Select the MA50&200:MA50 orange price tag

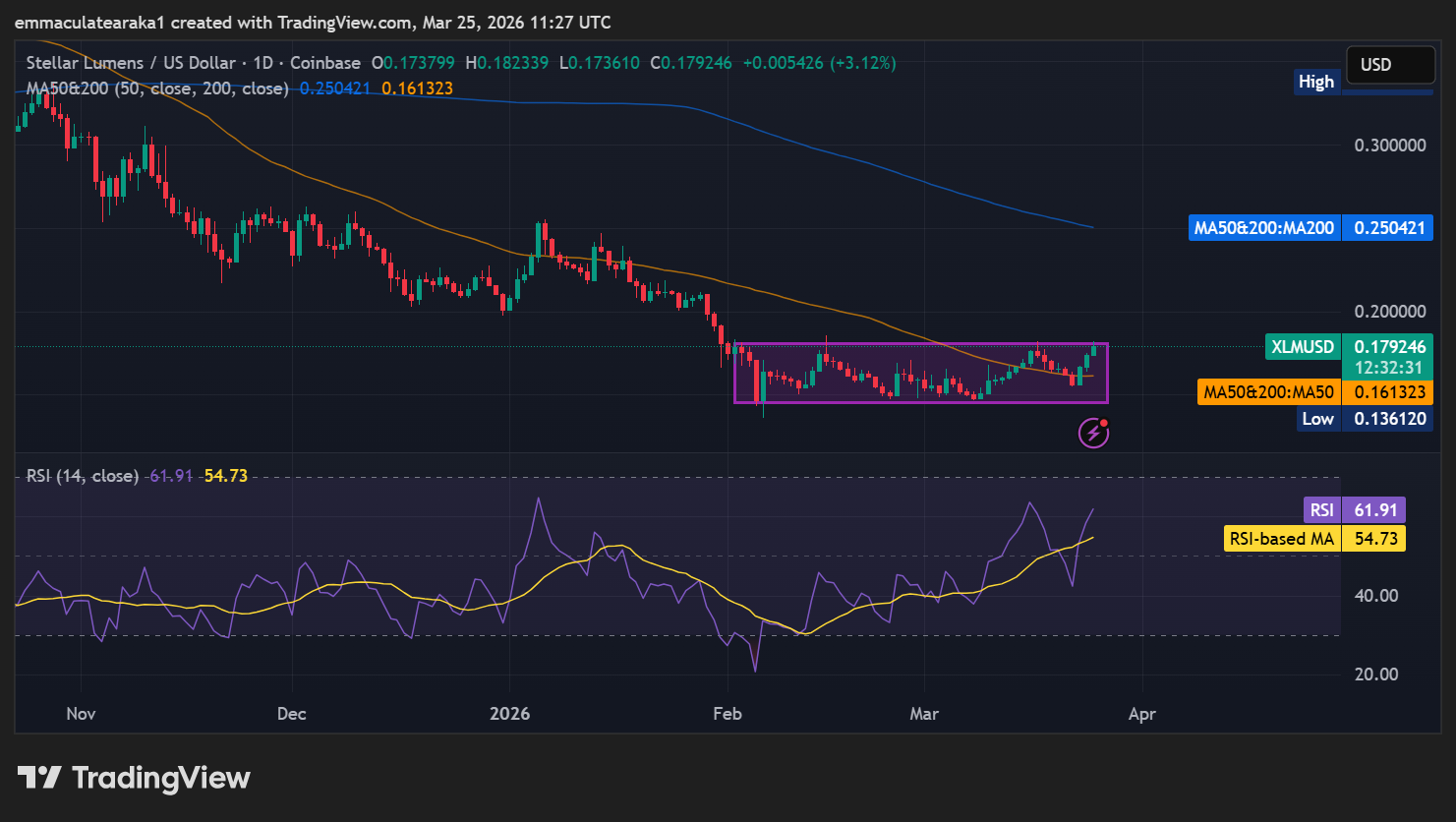point(1268,392)
